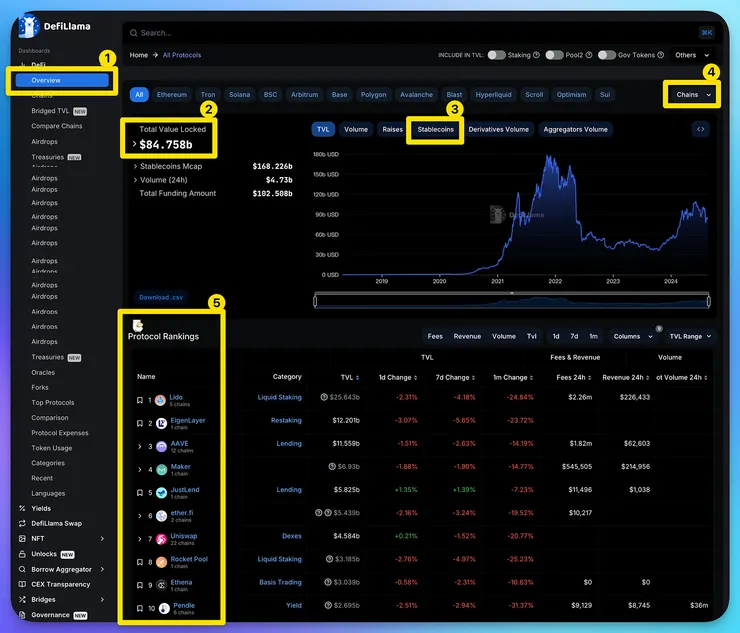740x633 pixels.
Task: Open Overview in the sidebar
Action: coord(62,80)
